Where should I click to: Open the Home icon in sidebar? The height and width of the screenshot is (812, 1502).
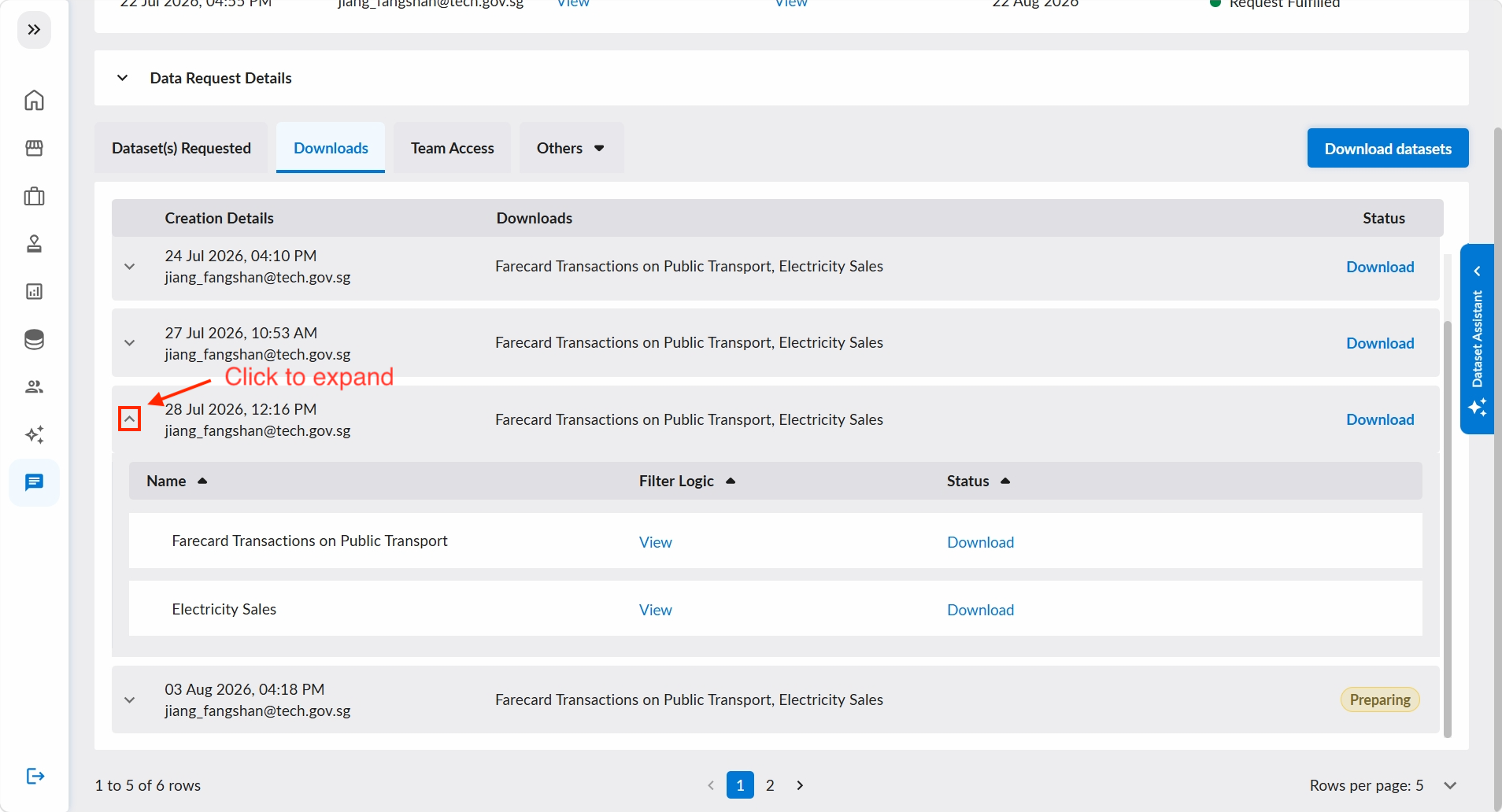34,100
